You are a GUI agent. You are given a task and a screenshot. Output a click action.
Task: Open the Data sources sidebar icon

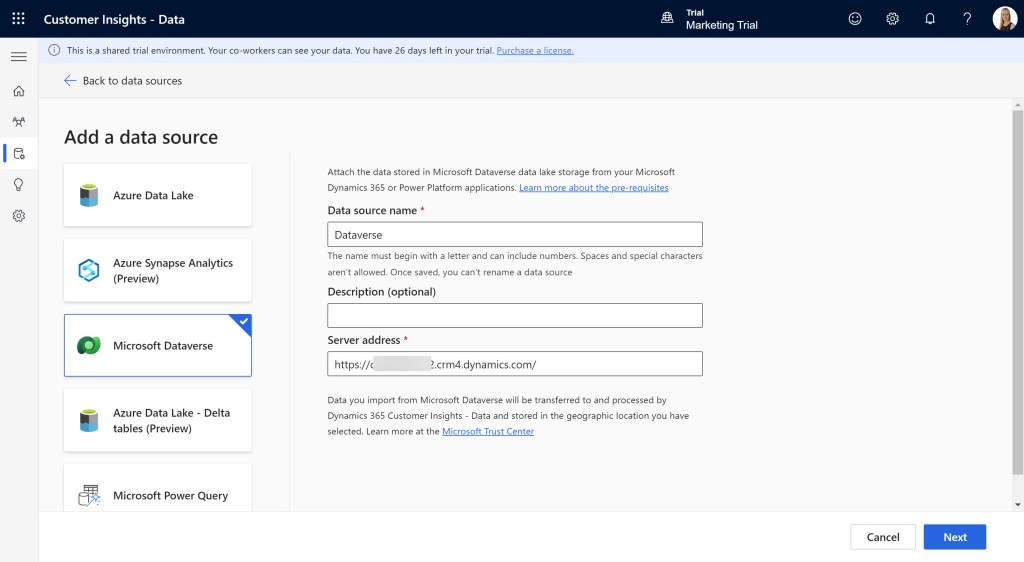(x=18, y=153)
